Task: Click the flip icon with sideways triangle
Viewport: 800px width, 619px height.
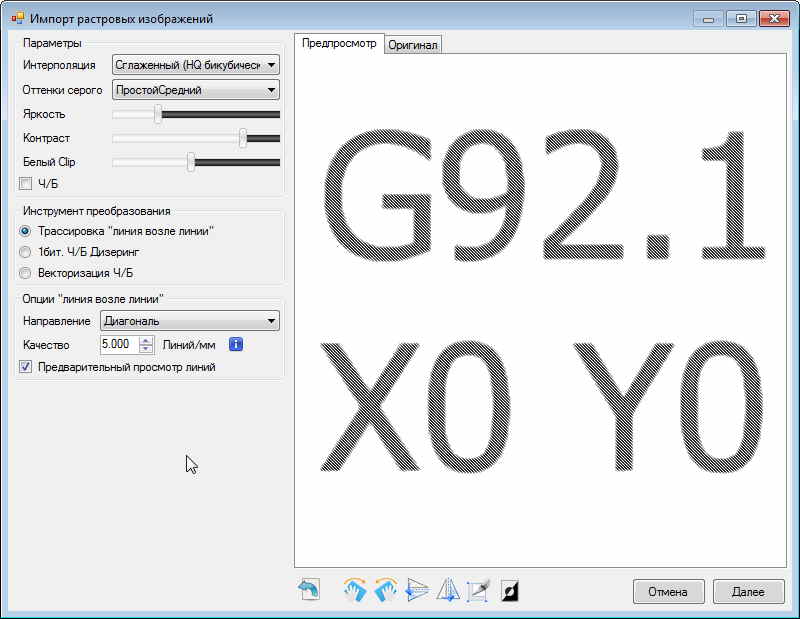Action: (417, 590)
